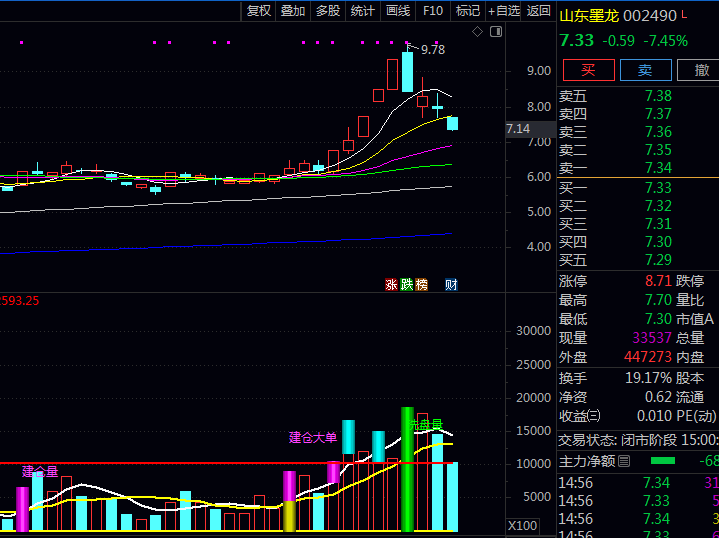Click the 标记 mark button
The height and width of the screenshot is (538, 719).
pyautogui.click(x=468, y=11)
